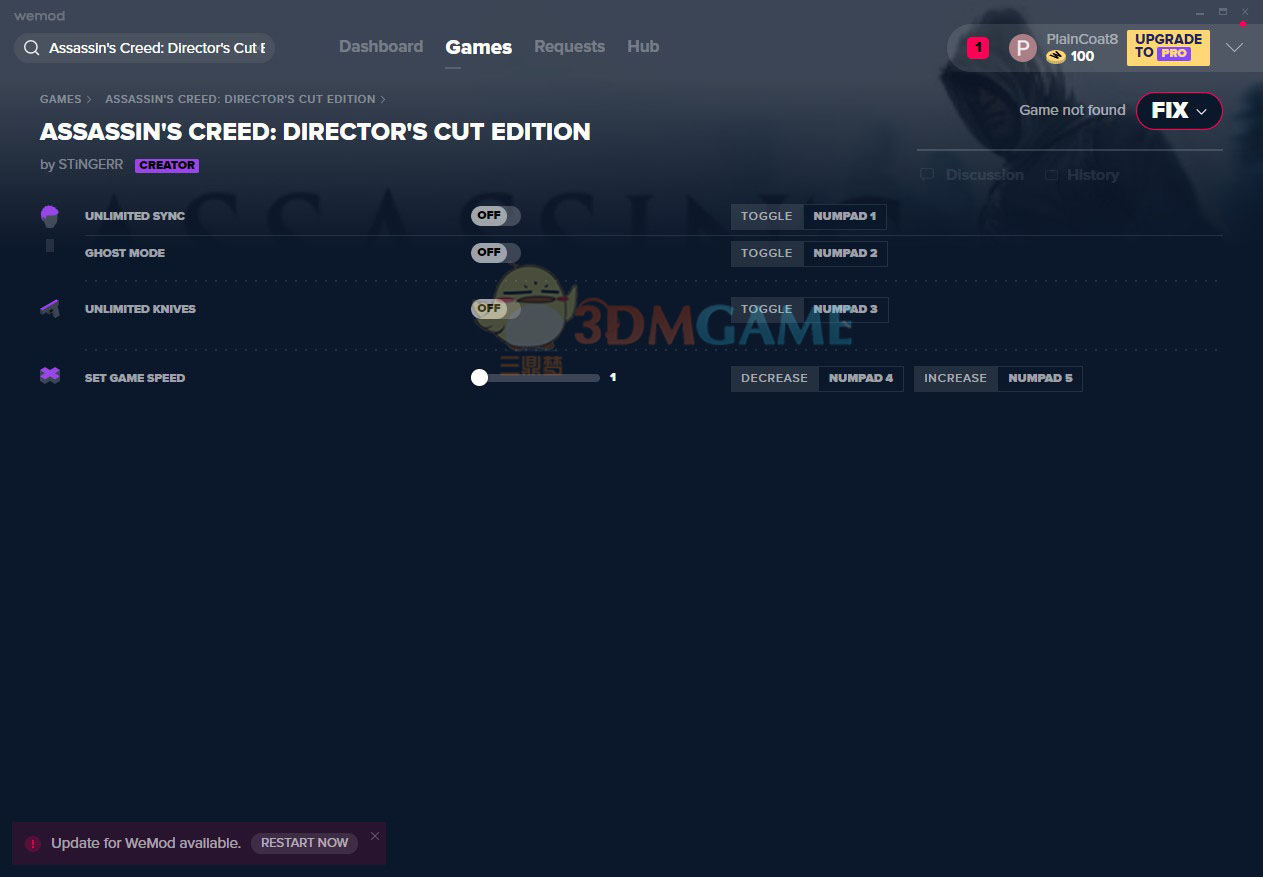1263x877 pixels.
Task: Click Decrease game speed button
Action: pyautogui.click(x=774, y=378)
